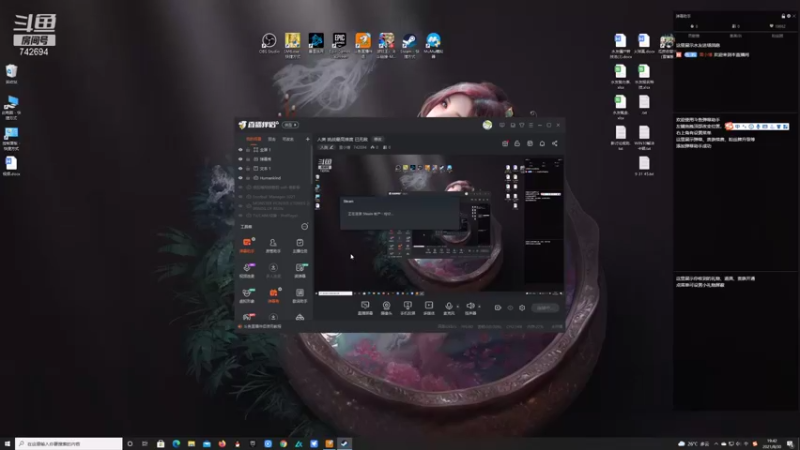This screenshot has height=450, width=800.
Task: Click the Windows Start button
Action: [7, 444]
